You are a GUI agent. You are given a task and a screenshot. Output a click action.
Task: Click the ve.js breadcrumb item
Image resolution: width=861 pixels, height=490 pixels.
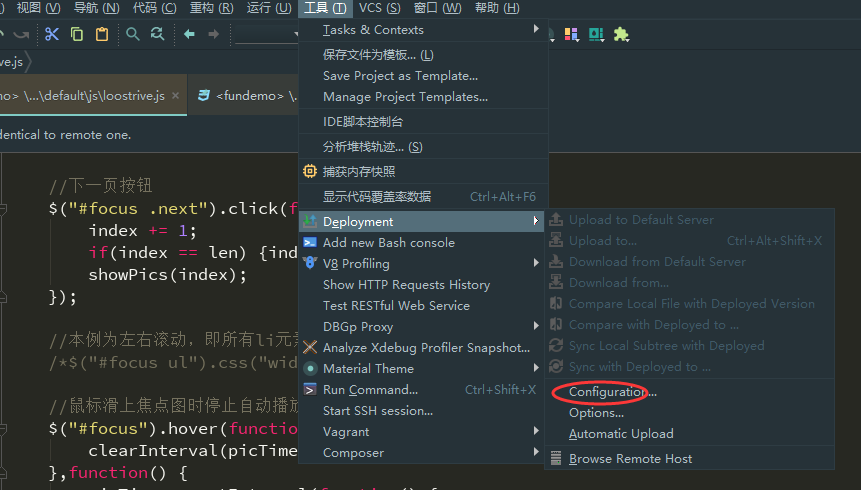[12, 62]
